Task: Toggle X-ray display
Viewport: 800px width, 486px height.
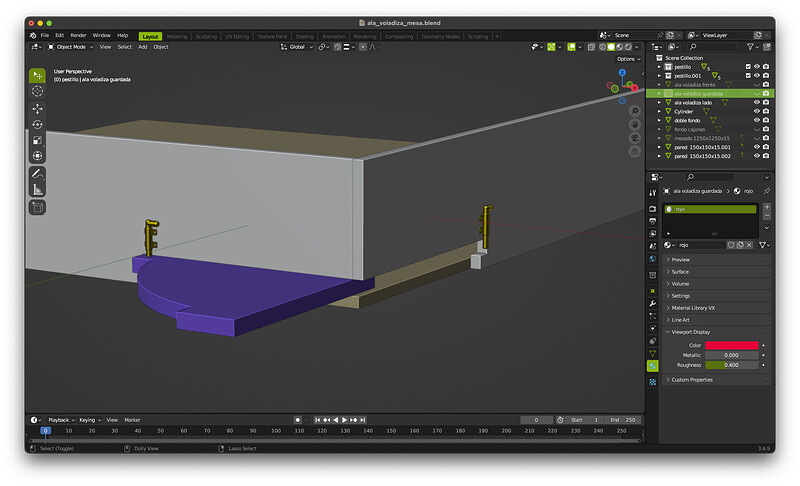Action: [591, 47]
